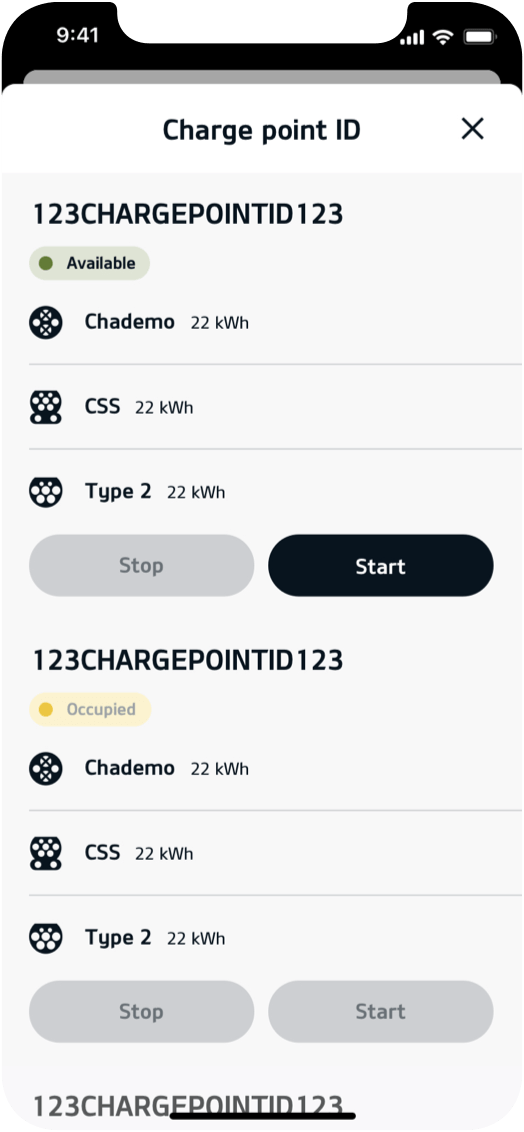The height and width of the screenshot is (1132, 524).
Task: Tap the partially visible third charge point ID
Action: pyautogui.click(x=188, y=1106)
